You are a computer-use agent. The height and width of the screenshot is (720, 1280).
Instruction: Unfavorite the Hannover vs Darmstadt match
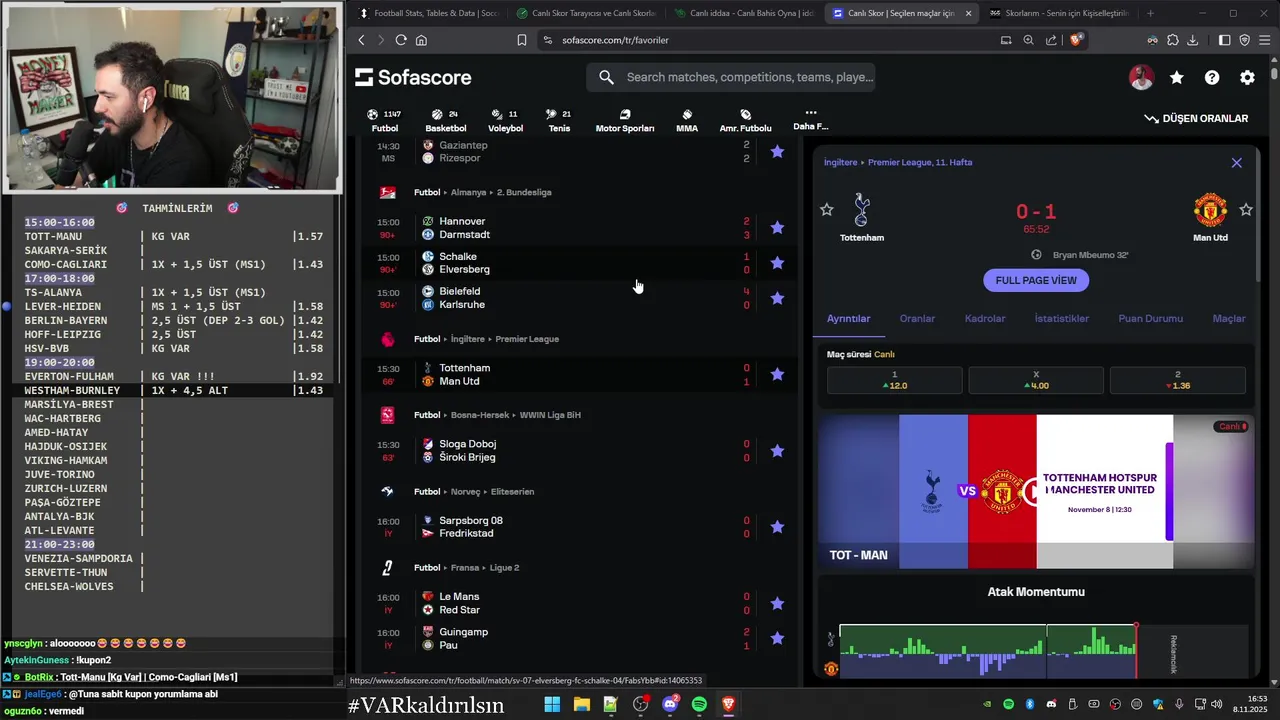[x=777, y=228]
